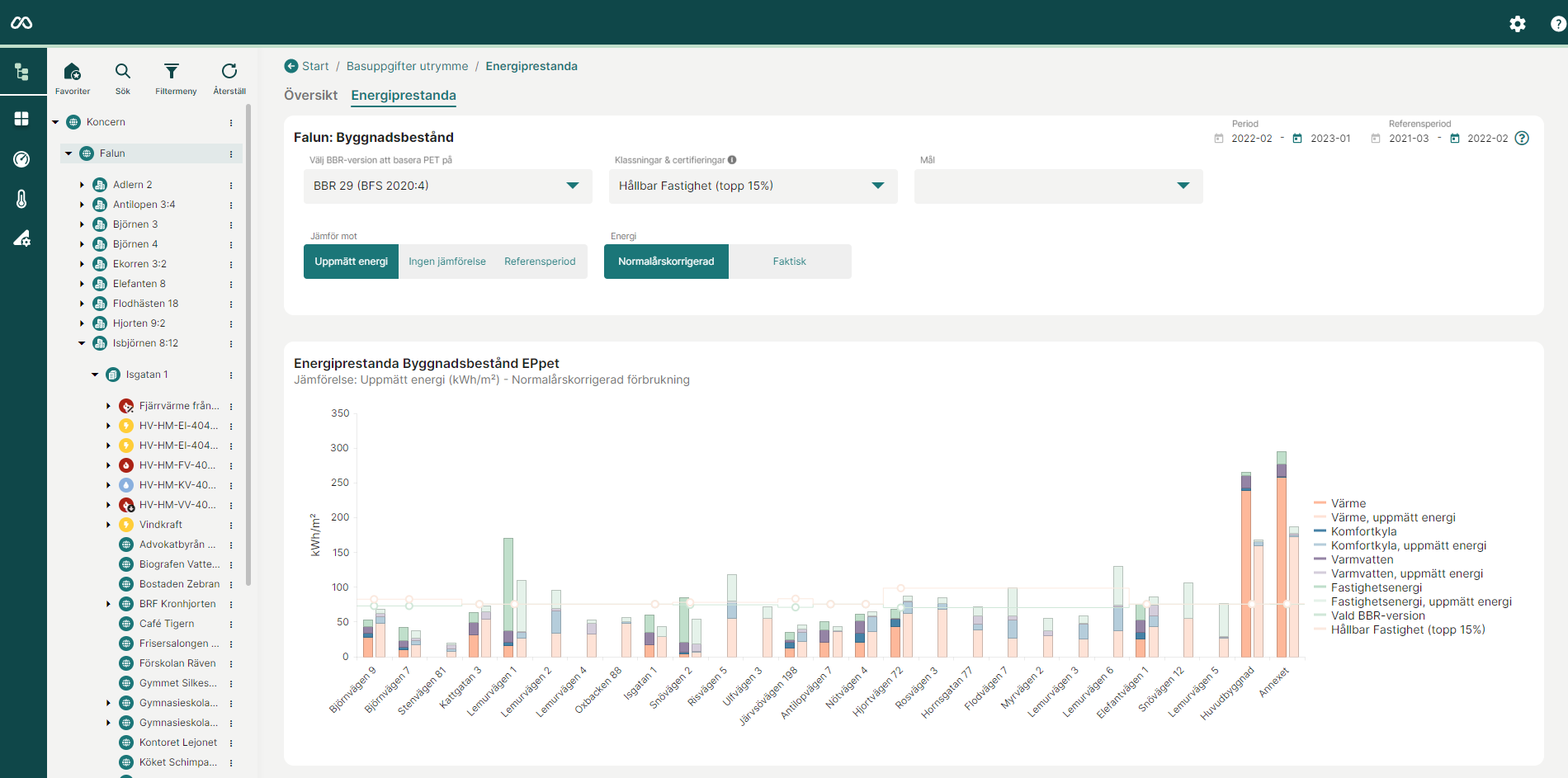This screenshot has height=778, width=1568.
Task: Open the Period end date 2023-01 calendar icon
Action: [x=1297, y=139]
